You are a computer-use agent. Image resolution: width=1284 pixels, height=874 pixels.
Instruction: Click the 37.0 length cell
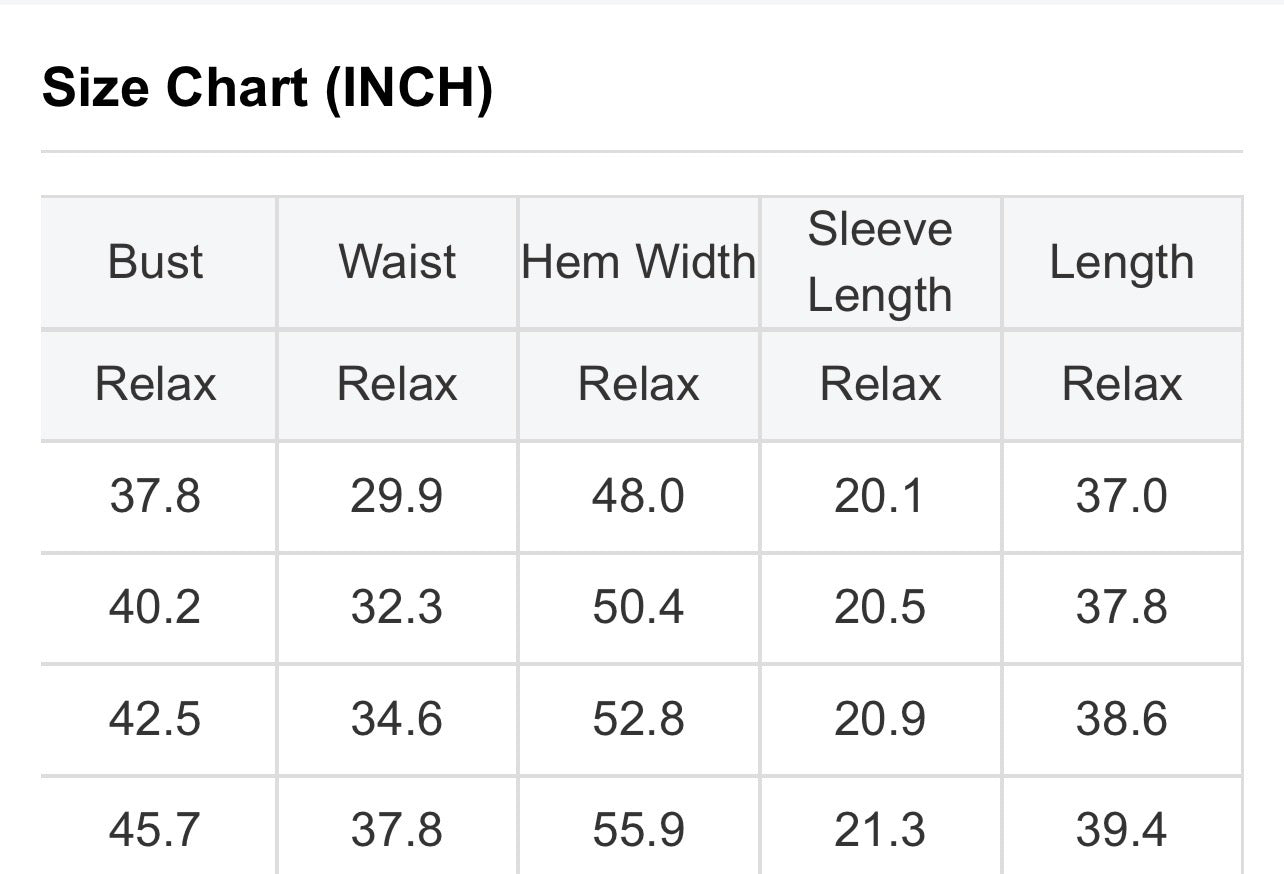[x=1121, y=496]
